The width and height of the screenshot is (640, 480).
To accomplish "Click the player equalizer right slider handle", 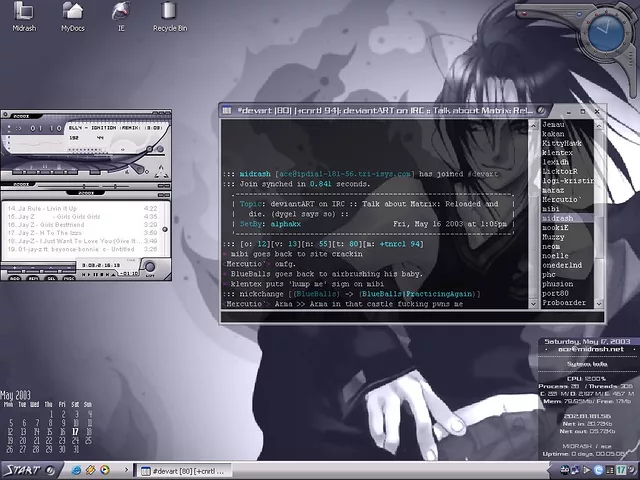I will (116, 186).
